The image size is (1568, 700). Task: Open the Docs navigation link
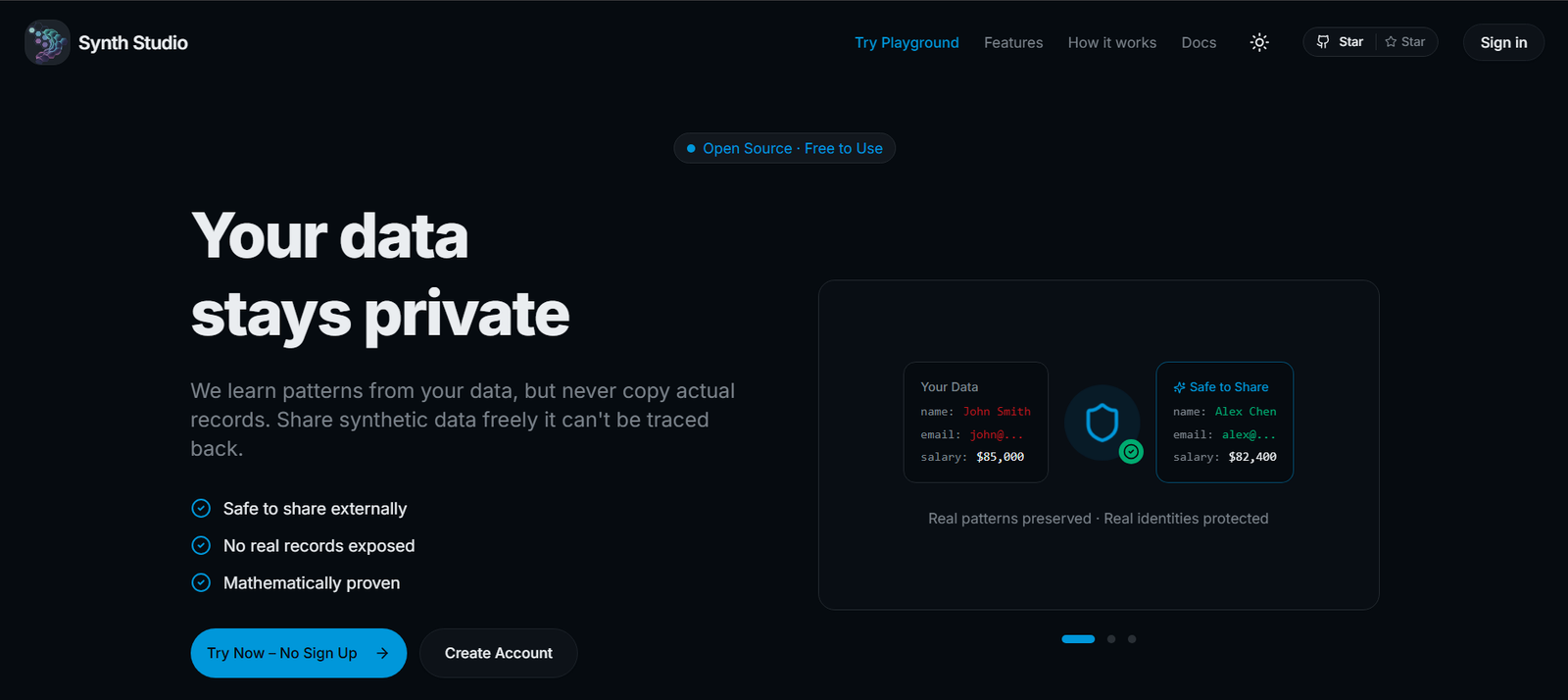tap(1199, 42)
